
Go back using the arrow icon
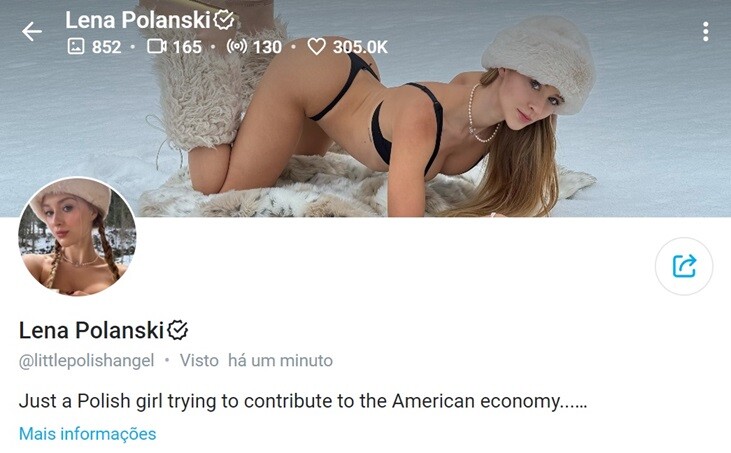(x=32, y=32)
